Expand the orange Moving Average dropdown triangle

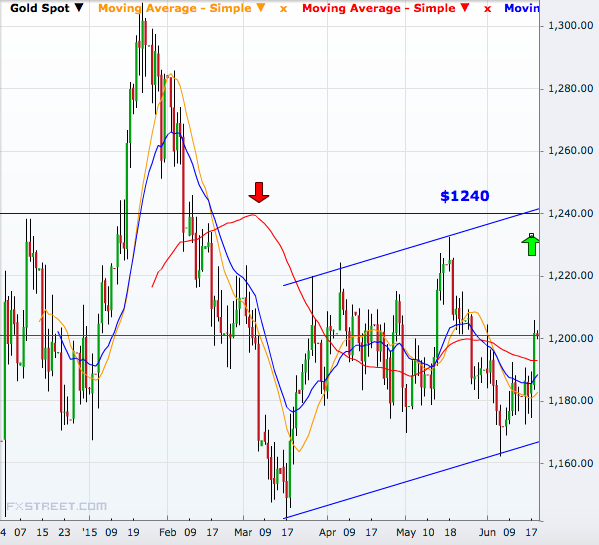(x=261, y=8)
